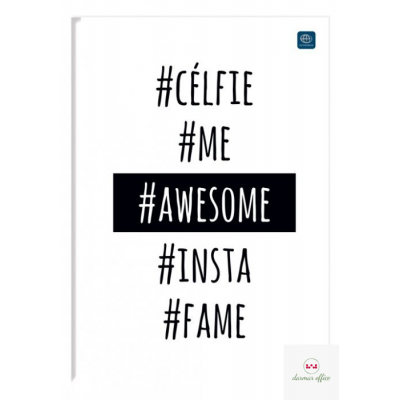This screenshot has height=400, width=400.
Task: Click the hash symbol before ME
Action: point(187,147)
